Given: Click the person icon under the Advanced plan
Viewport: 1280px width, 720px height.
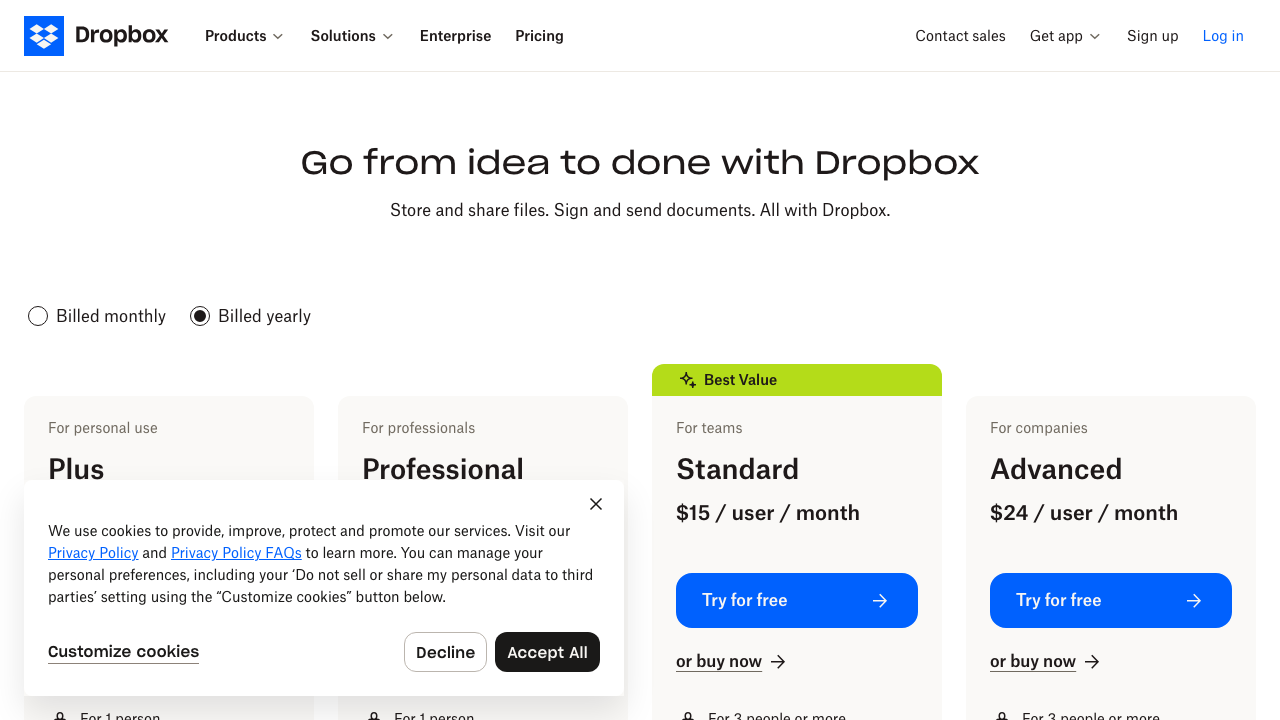Looking at the screenshot, I should click(x=1001, y=715).
